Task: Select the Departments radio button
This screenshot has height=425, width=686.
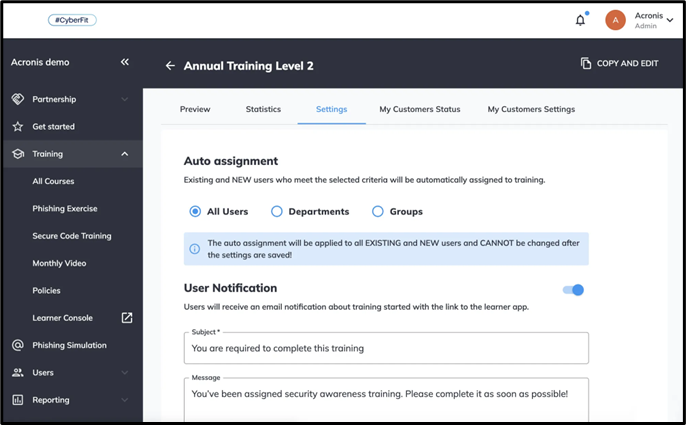Action: click(276, 211)
